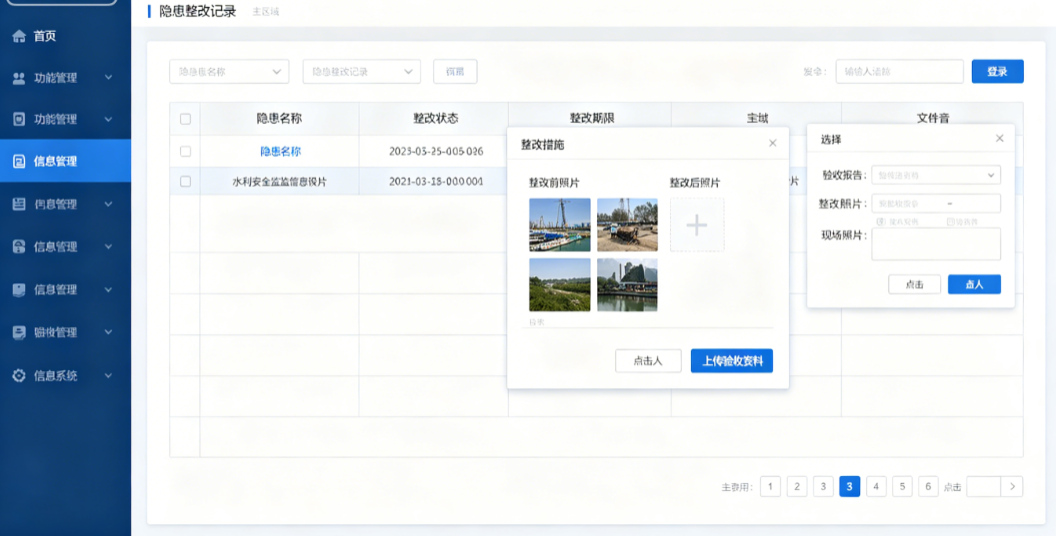The width and height of the screenshot is (1056, 536).
Task: Click the blue 登录 button
Action: (997, 71)
